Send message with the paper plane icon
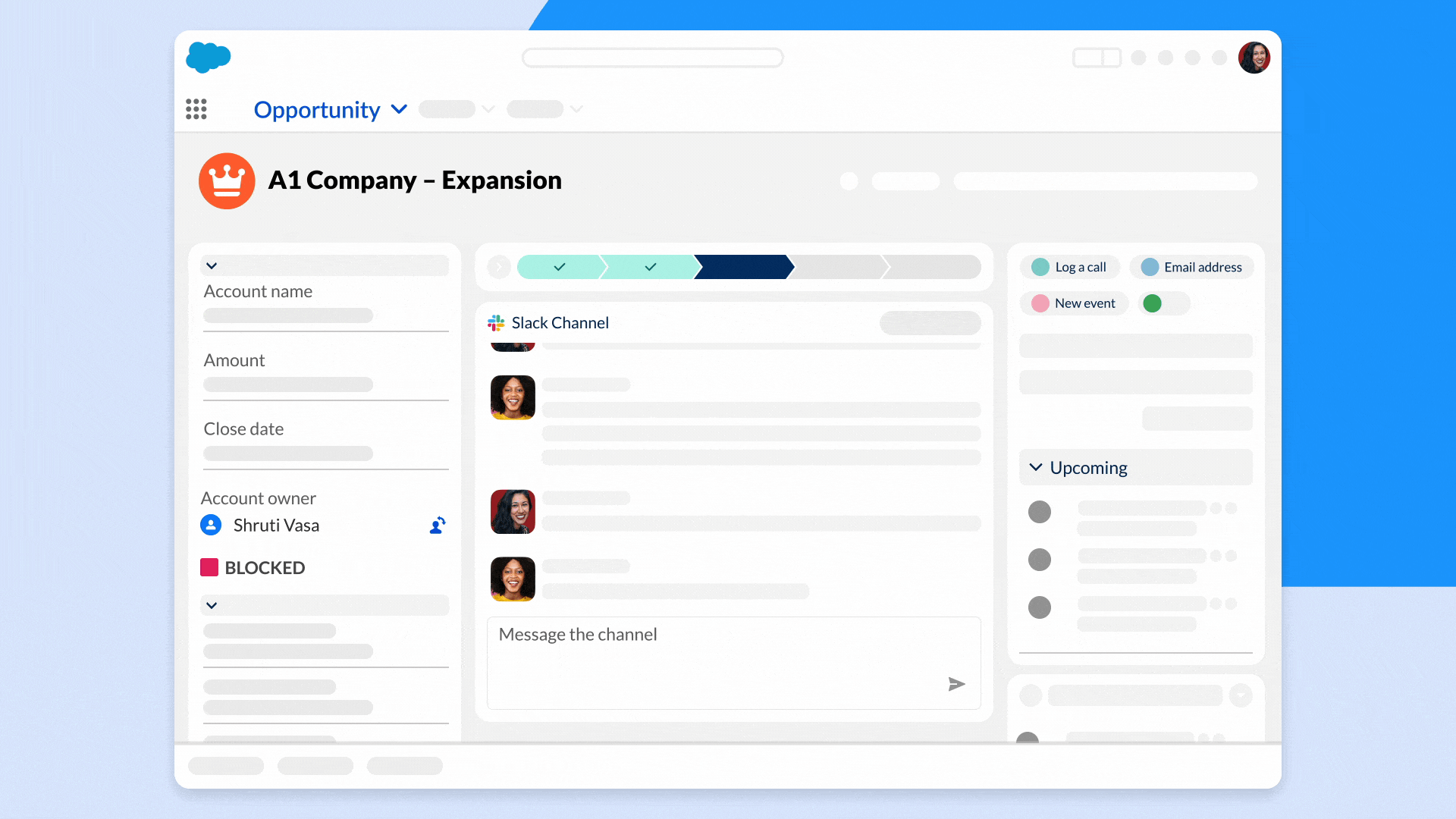The image size is (1456, 819). pos(956,684)
